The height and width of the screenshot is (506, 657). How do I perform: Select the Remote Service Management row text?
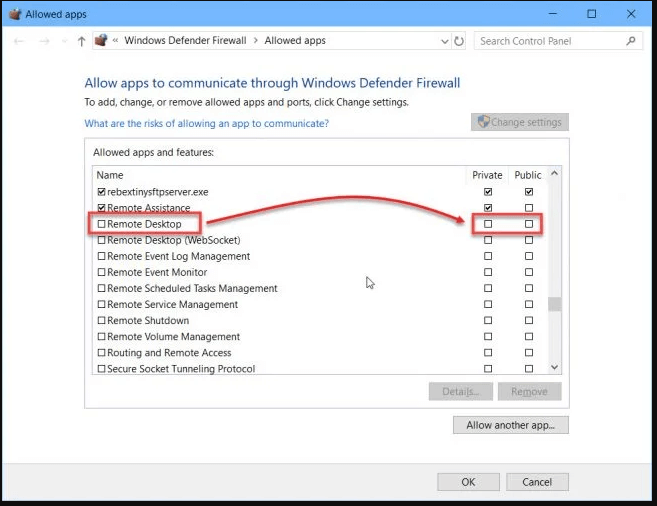click(173, 305)
